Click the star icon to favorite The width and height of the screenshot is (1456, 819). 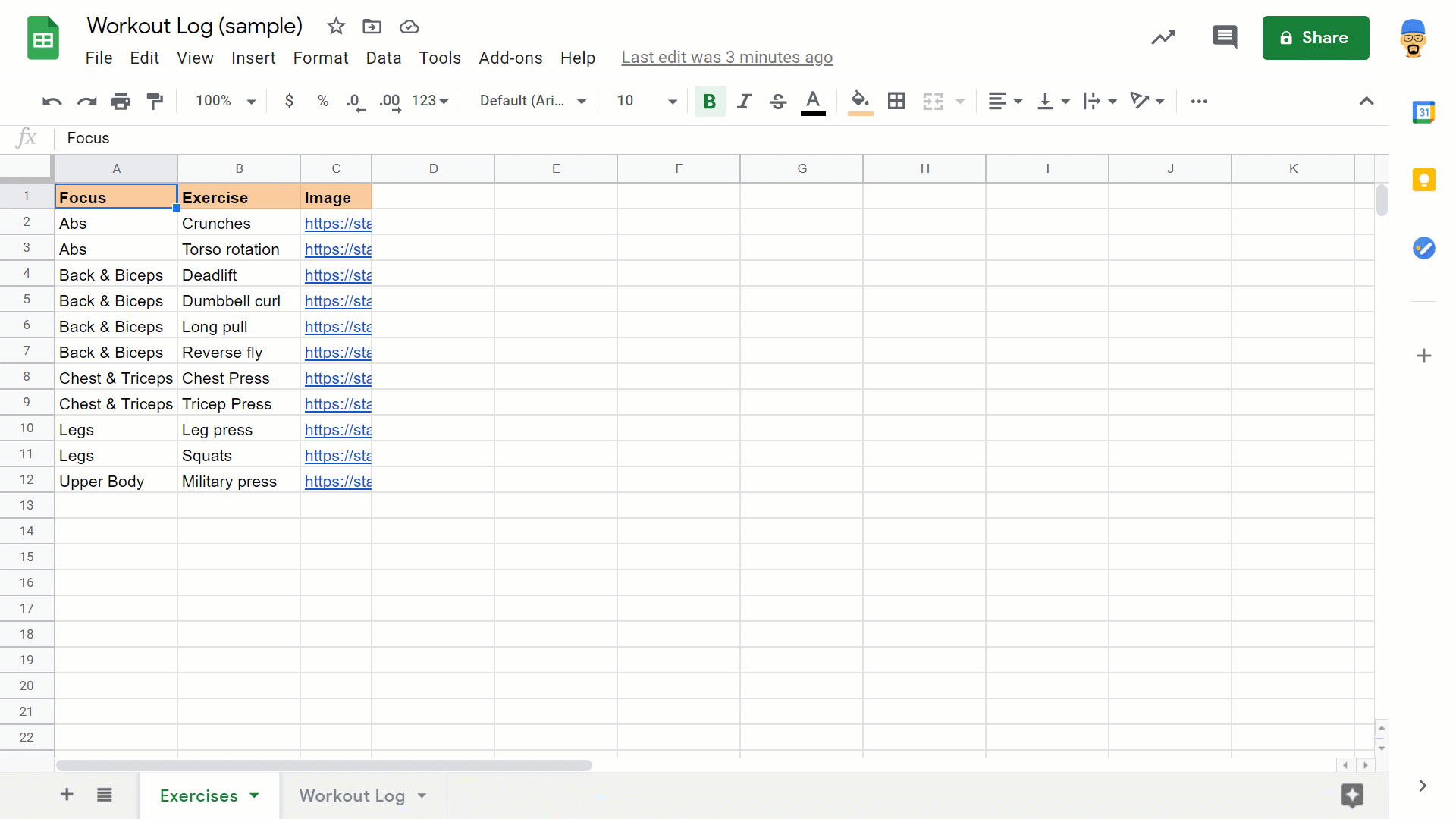tap(335, 26)
